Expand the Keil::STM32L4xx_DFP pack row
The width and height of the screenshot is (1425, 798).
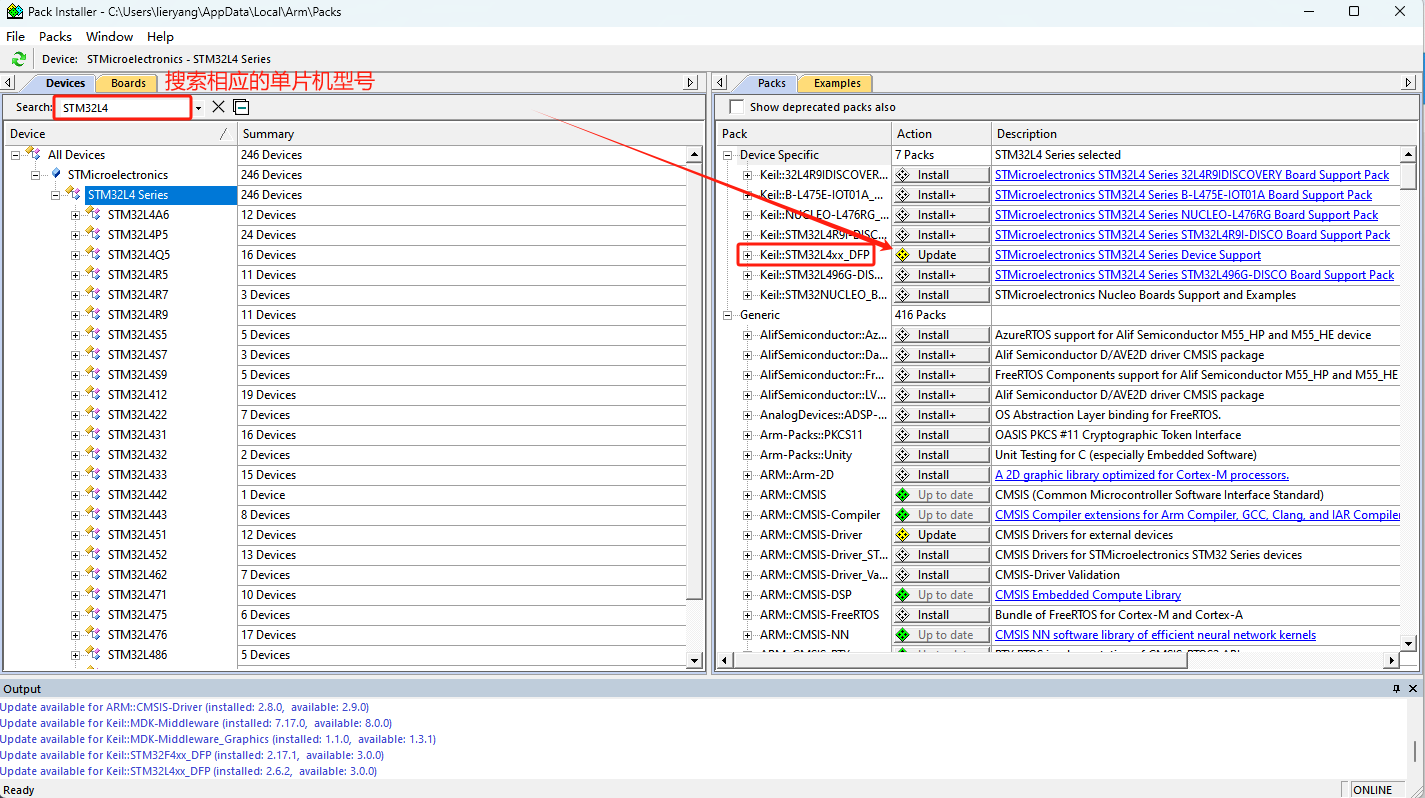(747, 255)
